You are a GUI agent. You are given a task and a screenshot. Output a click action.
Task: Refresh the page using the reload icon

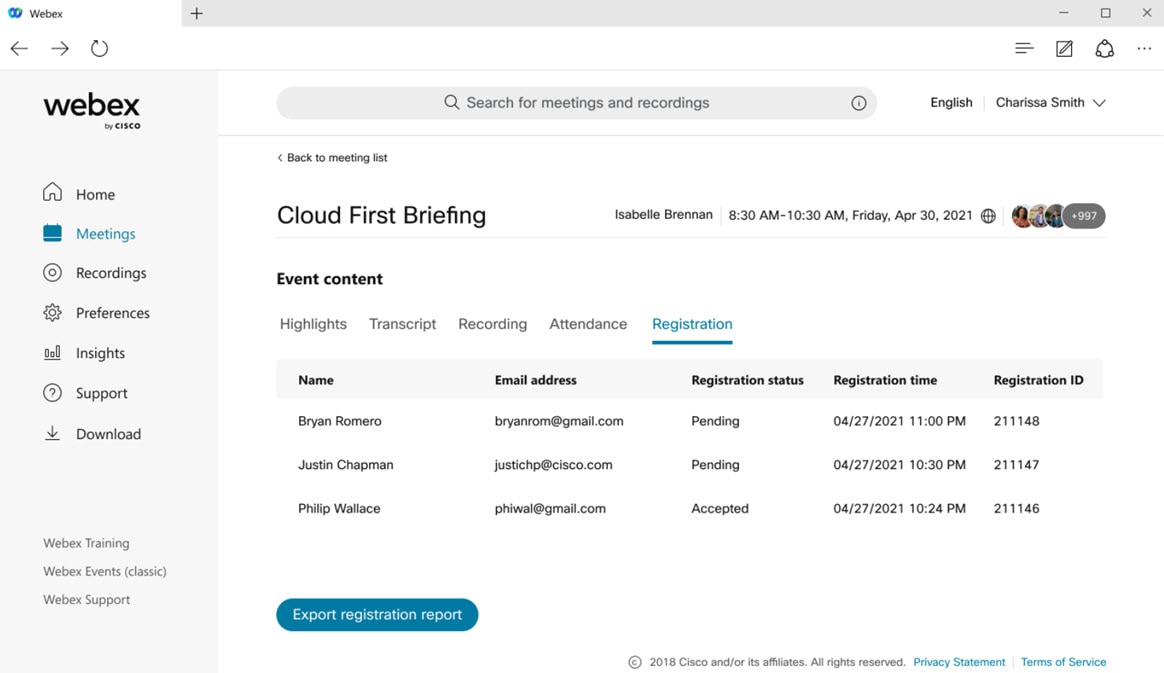[x=99, y=47]
